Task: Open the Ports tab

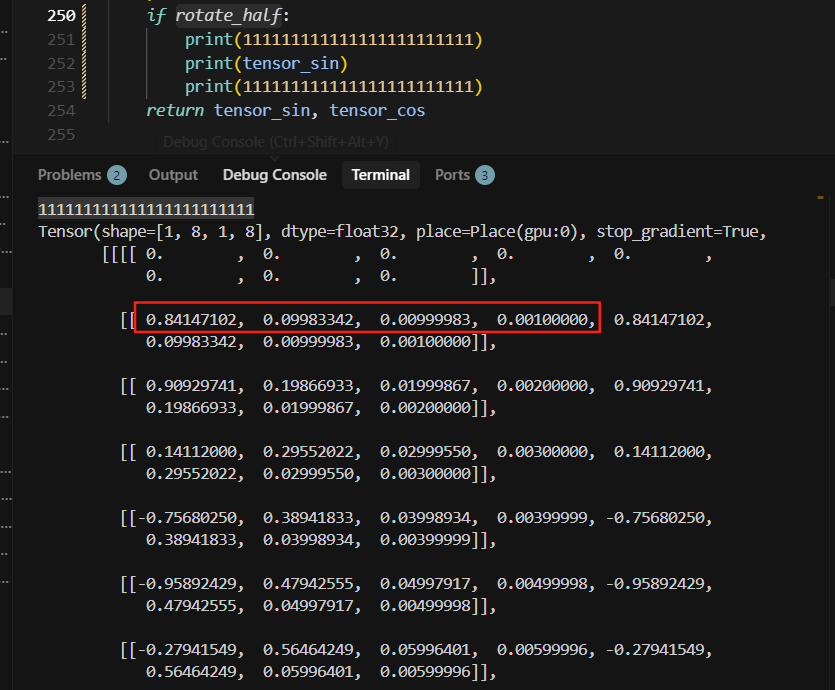Action: pos(452,175)
